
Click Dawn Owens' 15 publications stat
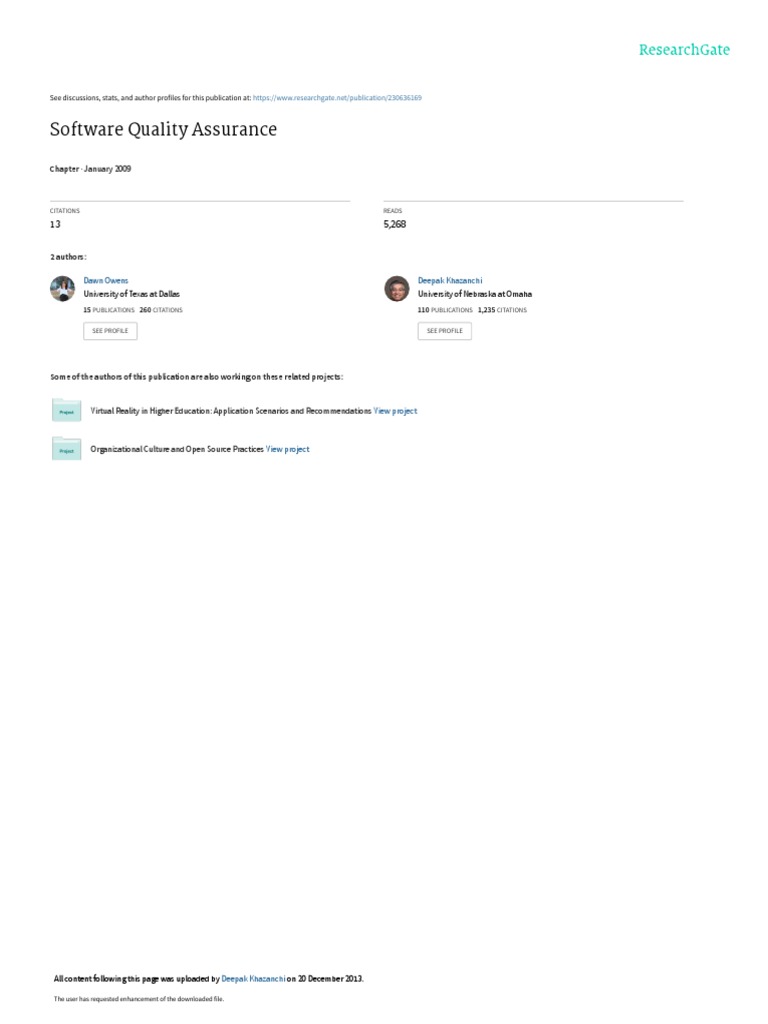[108, 310]
